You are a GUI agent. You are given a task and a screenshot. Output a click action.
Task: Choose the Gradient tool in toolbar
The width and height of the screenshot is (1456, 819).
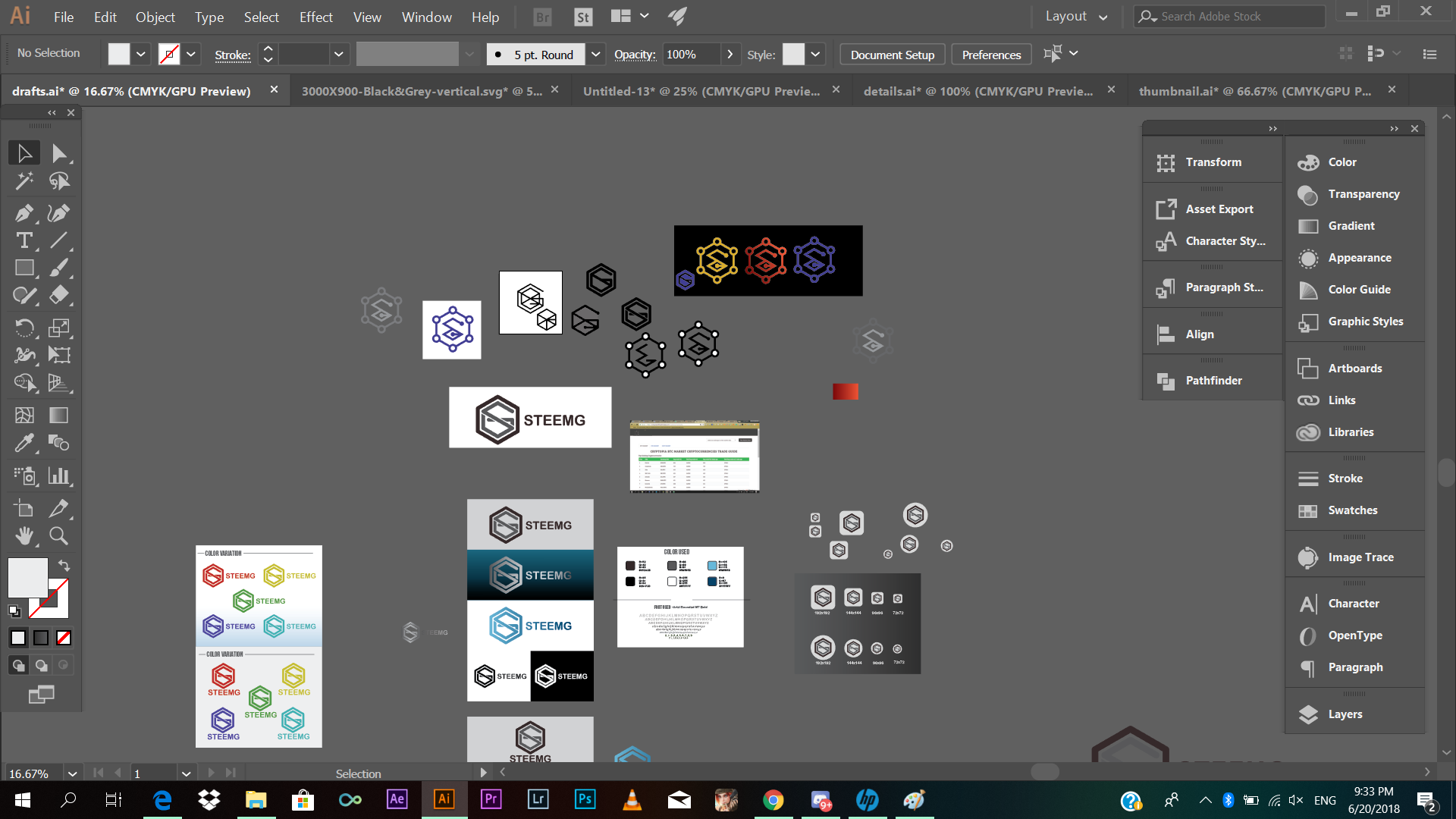click(x=59, y=415)
